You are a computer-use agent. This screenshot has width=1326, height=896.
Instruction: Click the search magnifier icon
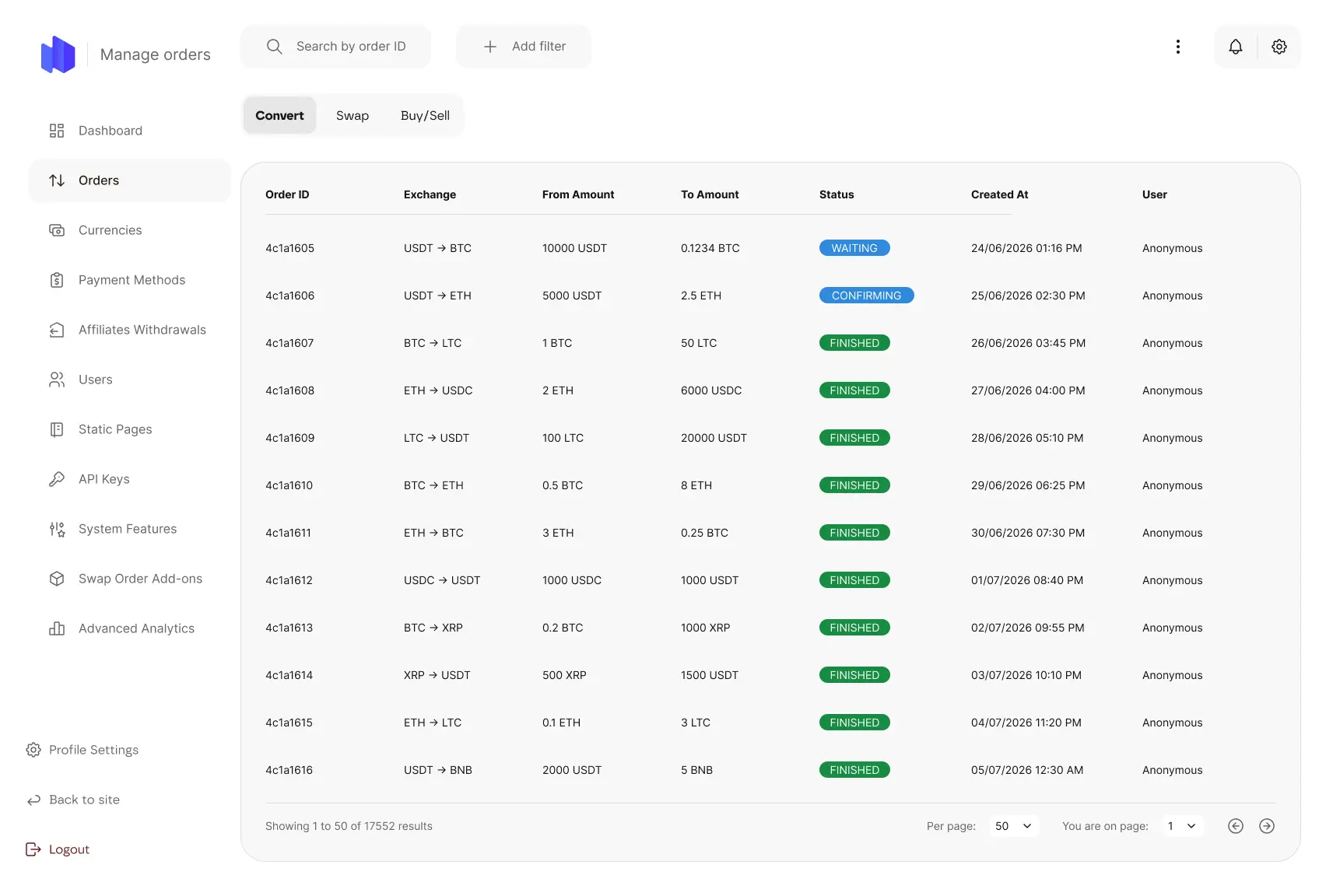click(x=274, y=47)
